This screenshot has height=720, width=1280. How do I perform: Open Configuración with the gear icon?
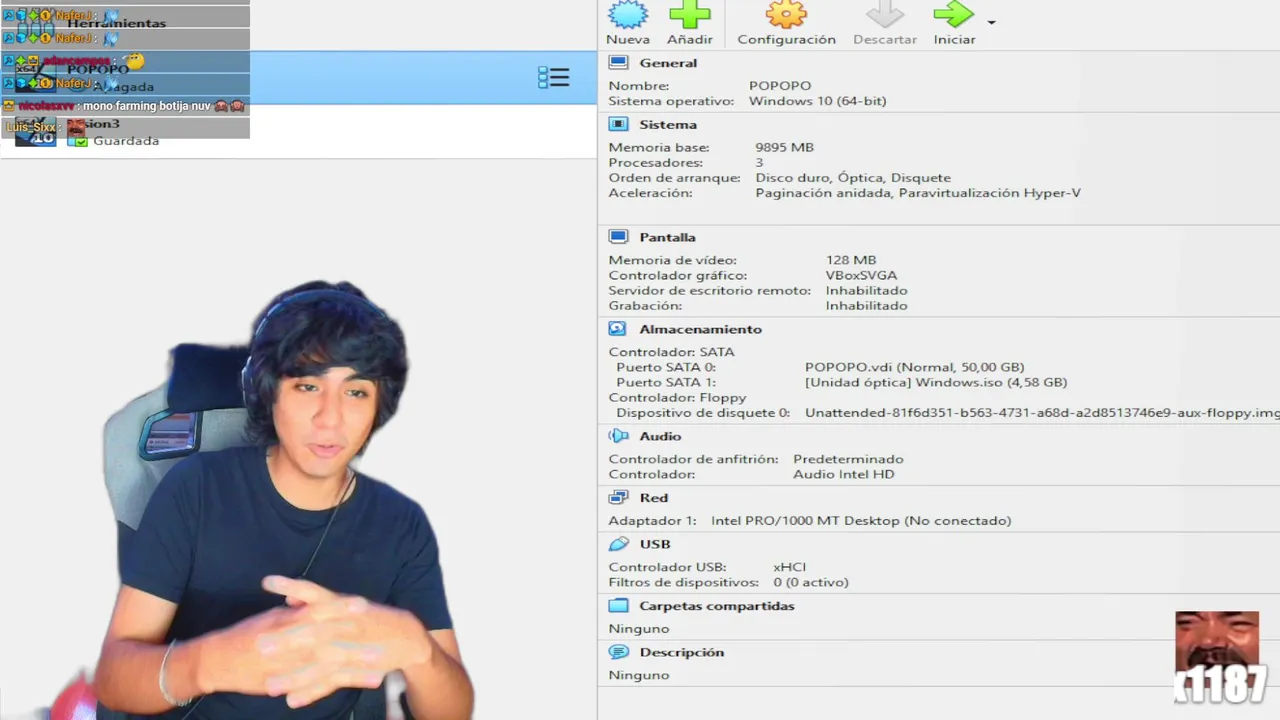tap(786, 24)
